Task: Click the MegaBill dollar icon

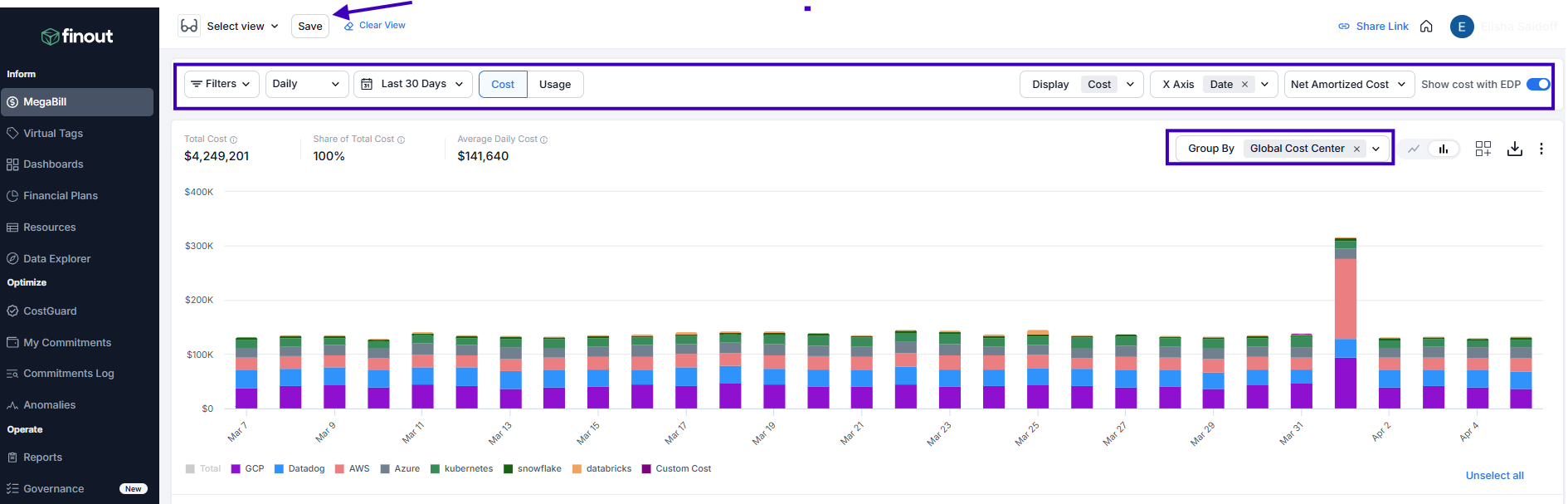Action: click(12, 102)
